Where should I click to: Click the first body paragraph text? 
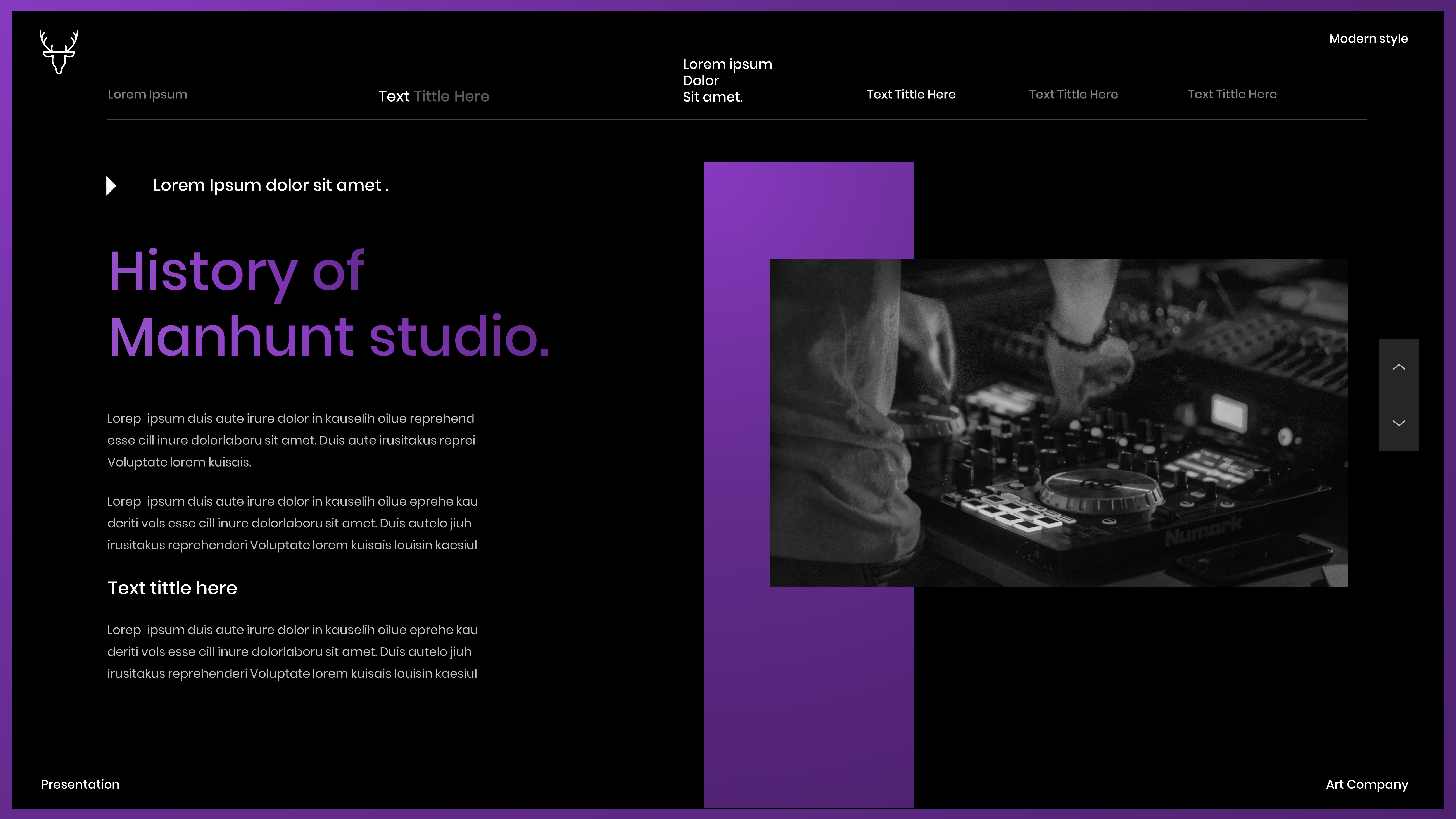click(x=291, y=440)
